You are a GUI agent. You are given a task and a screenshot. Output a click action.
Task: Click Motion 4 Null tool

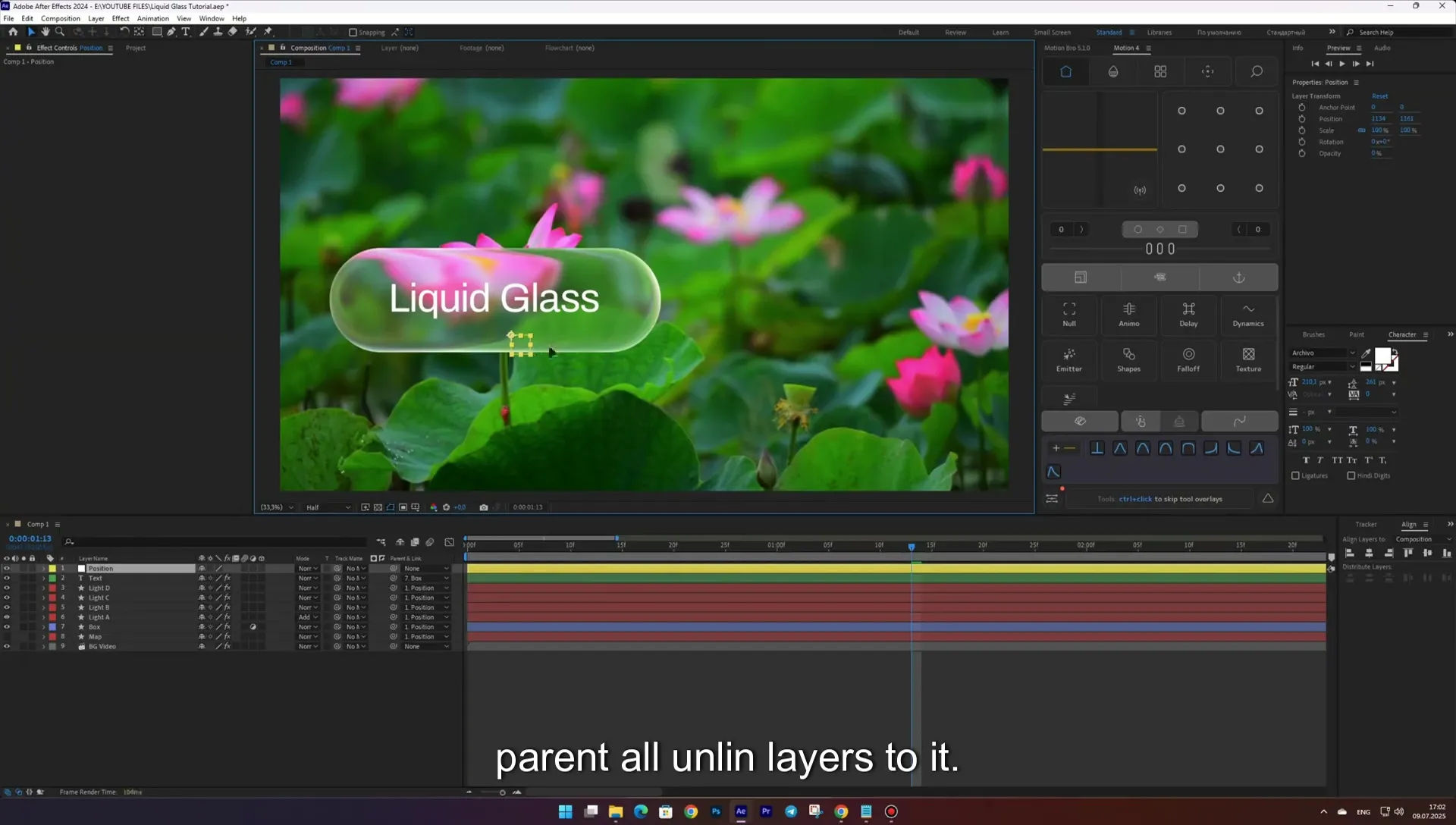(x=1069, y=315)
